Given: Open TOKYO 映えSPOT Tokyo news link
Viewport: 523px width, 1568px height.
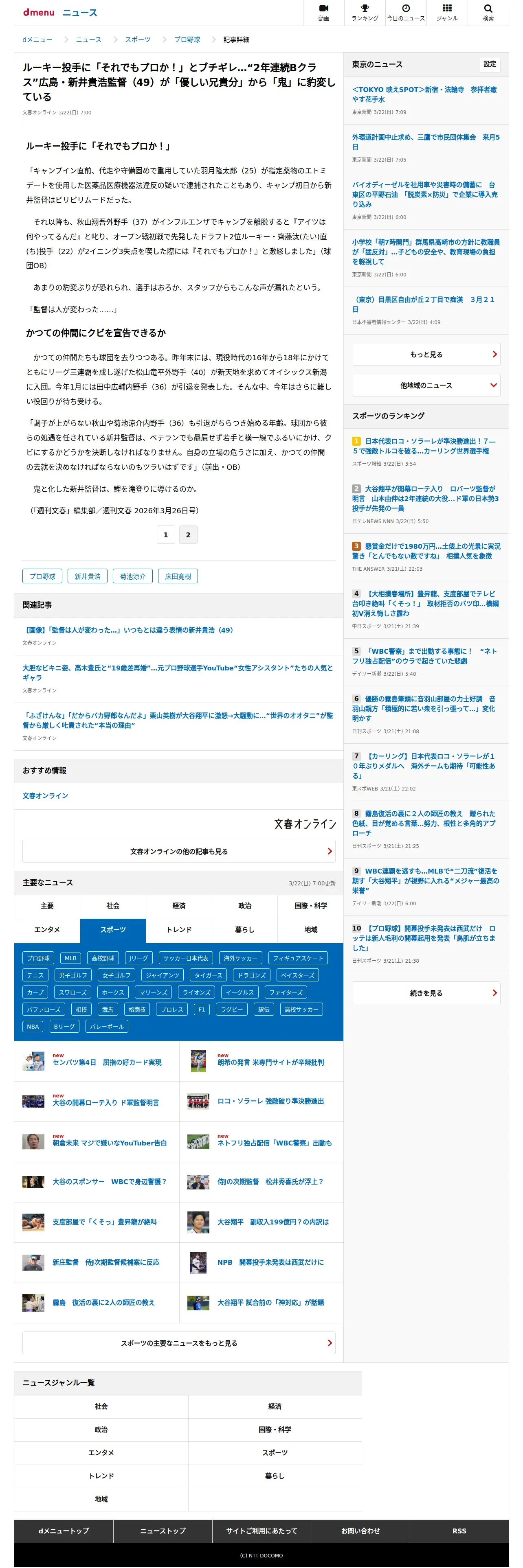Looking at the screenshot, I should point(424,94).
